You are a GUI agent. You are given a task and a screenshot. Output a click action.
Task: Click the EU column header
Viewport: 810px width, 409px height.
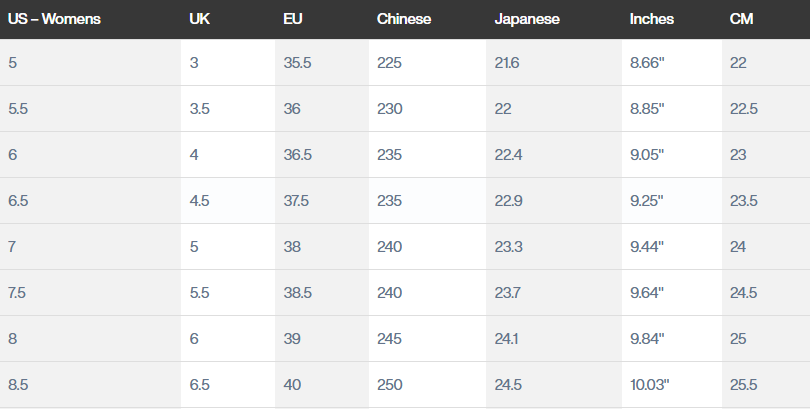(293, 19)
